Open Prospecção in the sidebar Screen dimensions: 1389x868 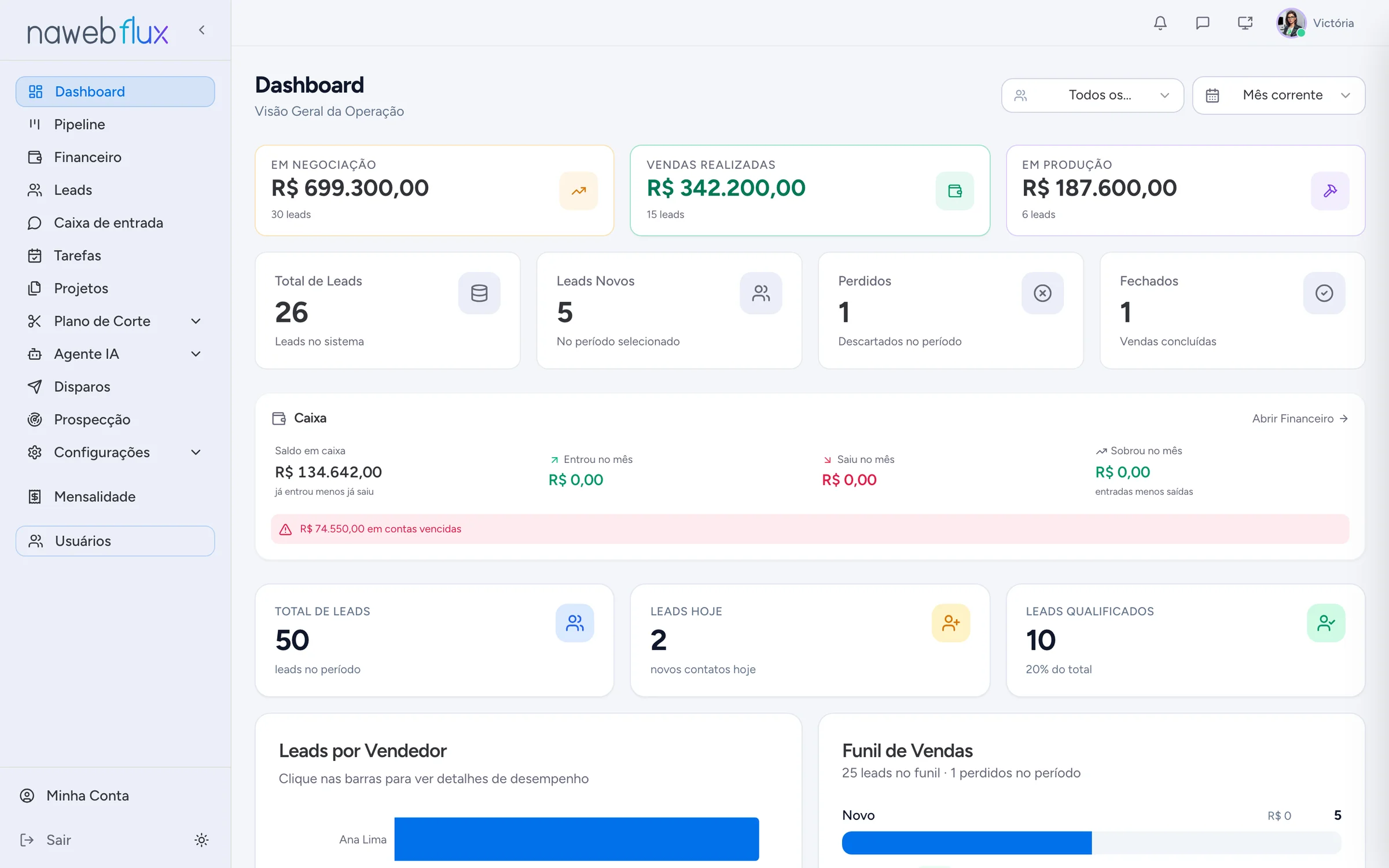pos(115,420)
